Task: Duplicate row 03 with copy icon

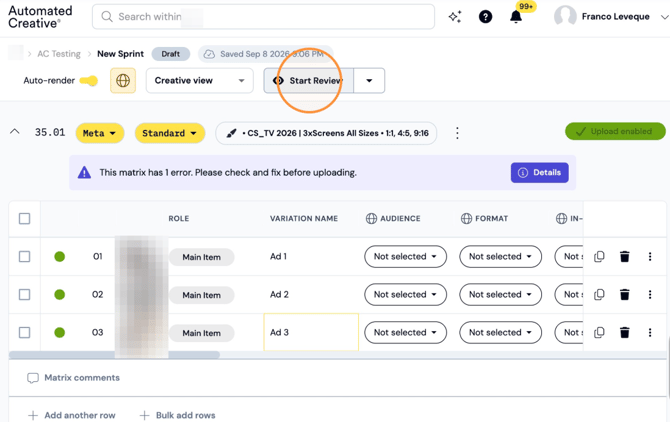Action: (599, 332)
